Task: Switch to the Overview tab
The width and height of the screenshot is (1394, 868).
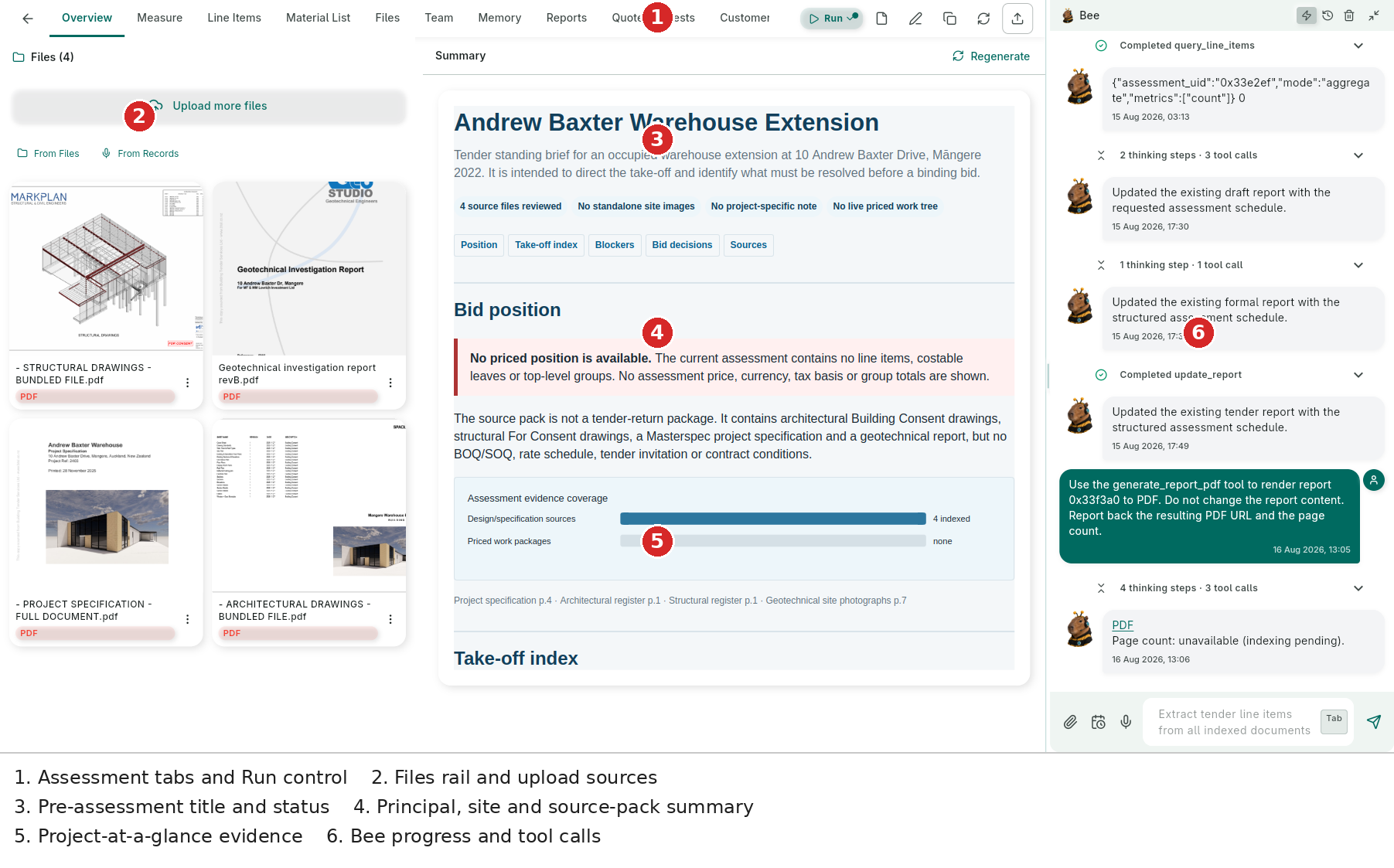Action: pos(87,18)
